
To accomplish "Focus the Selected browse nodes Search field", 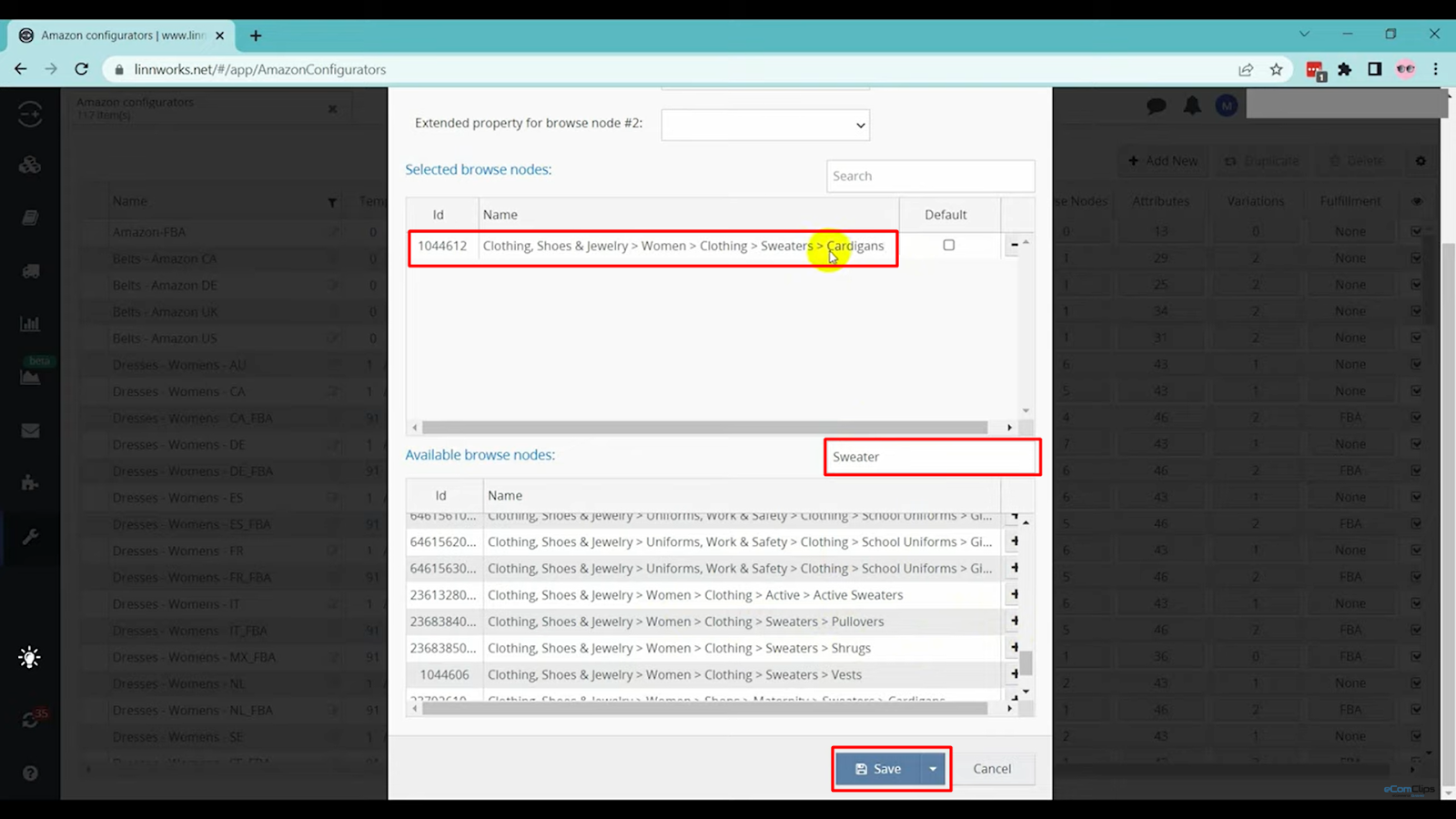I will tap(931, 176).
